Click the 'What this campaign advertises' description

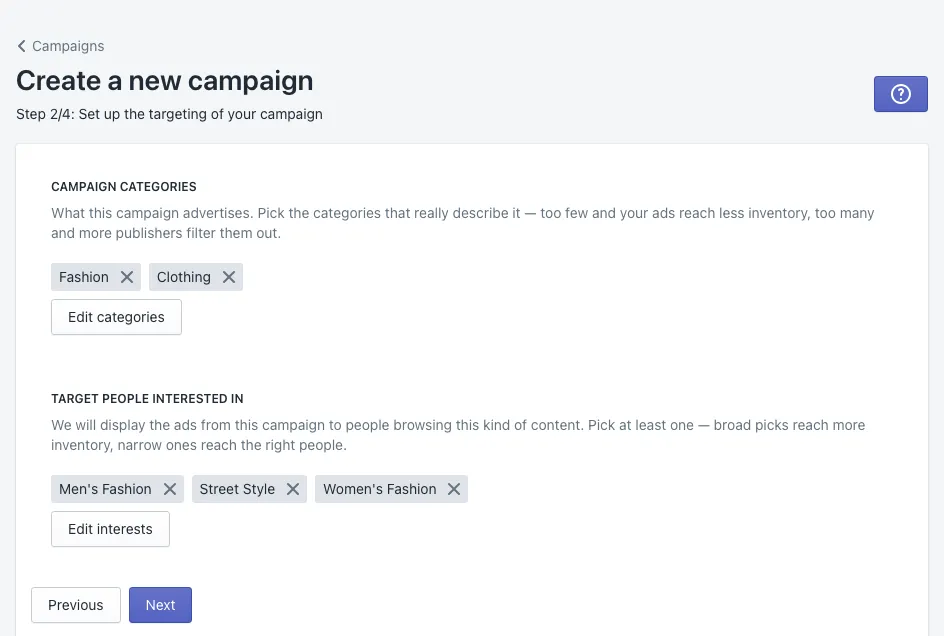tap(462, 223)
